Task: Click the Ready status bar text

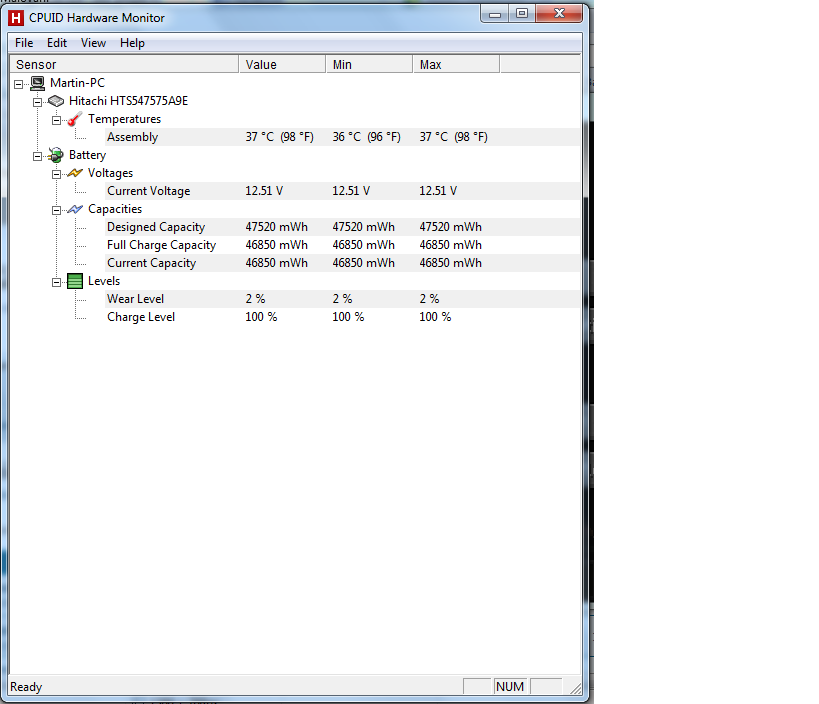Action: pos(26,687)
